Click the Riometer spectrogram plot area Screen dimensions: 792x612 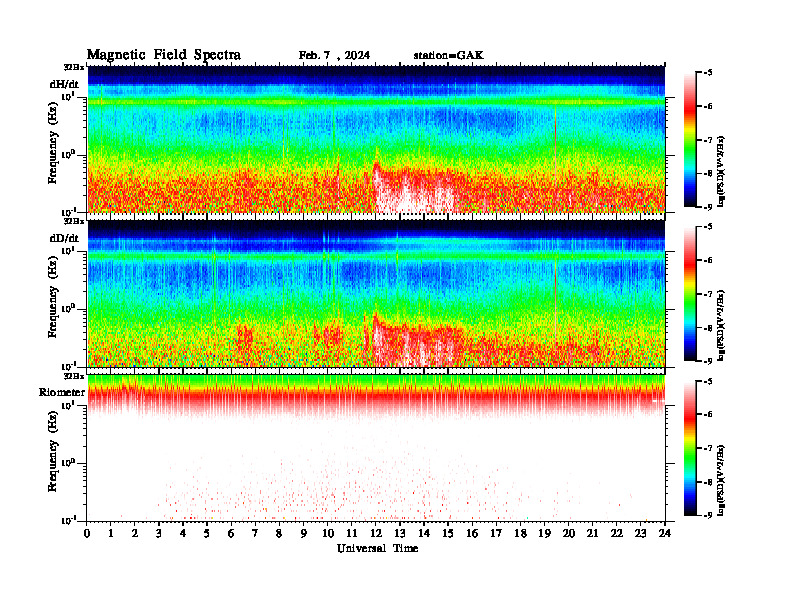click(376, 448)
